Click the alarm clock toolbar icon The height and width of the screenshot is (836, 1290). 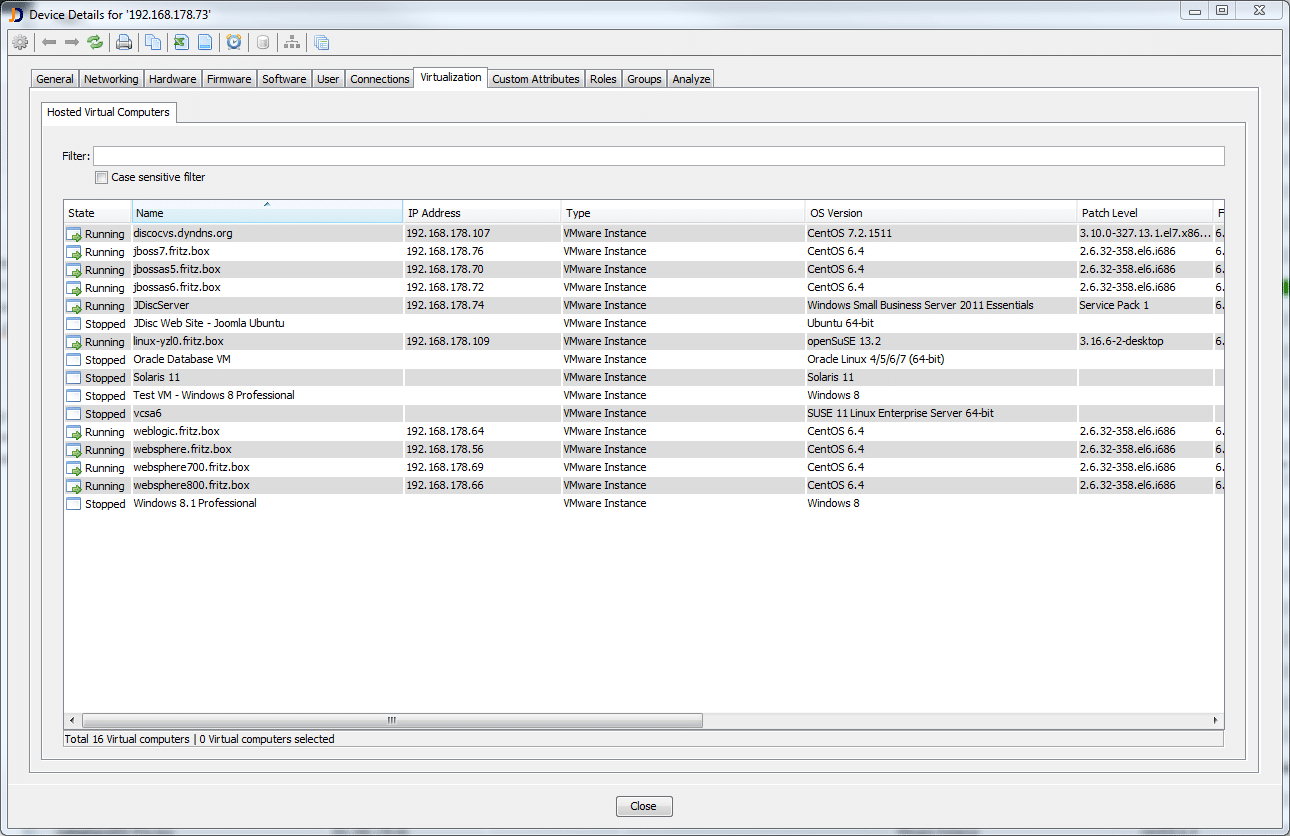(x=234, y=42)
